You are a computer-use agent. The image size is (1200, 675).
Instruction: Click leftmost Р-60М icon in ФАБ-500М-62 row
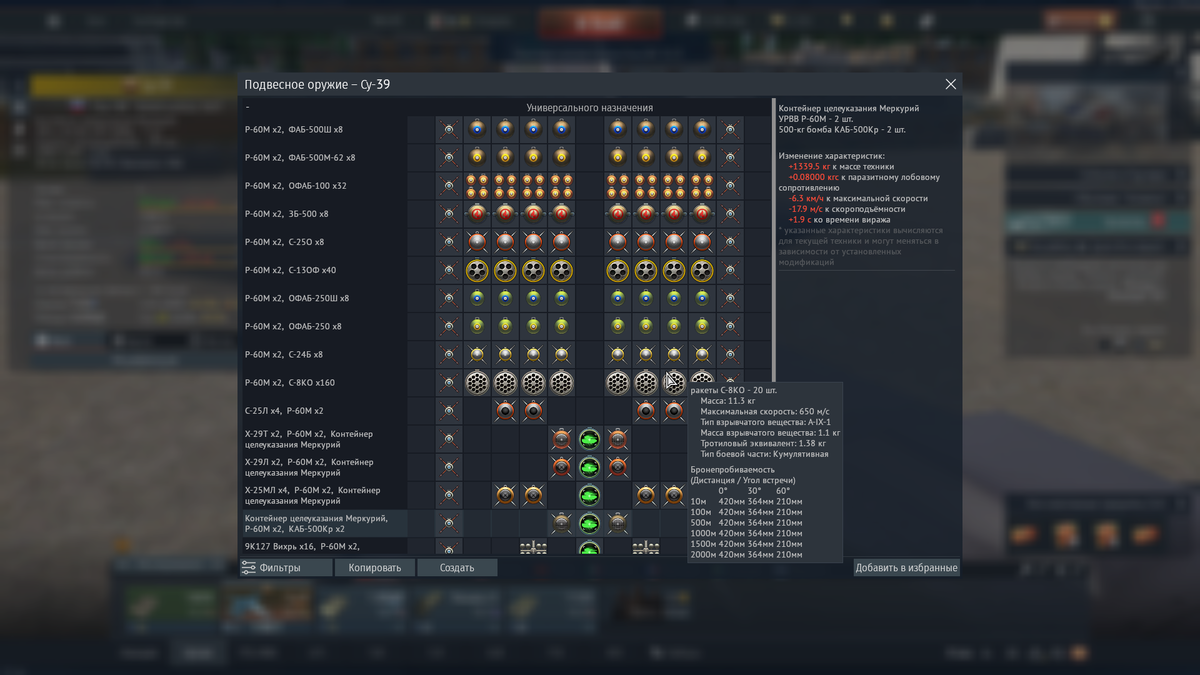[x=450, y=157]
